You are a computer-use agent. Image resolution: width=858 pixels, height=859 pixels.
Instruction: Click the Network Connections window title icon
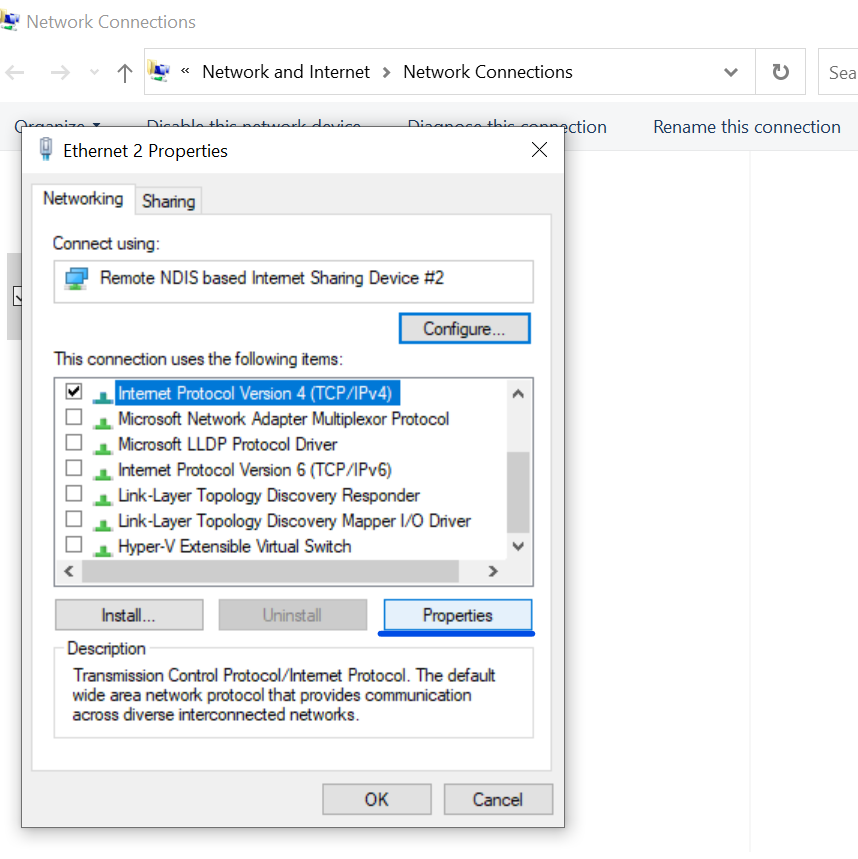9,21
